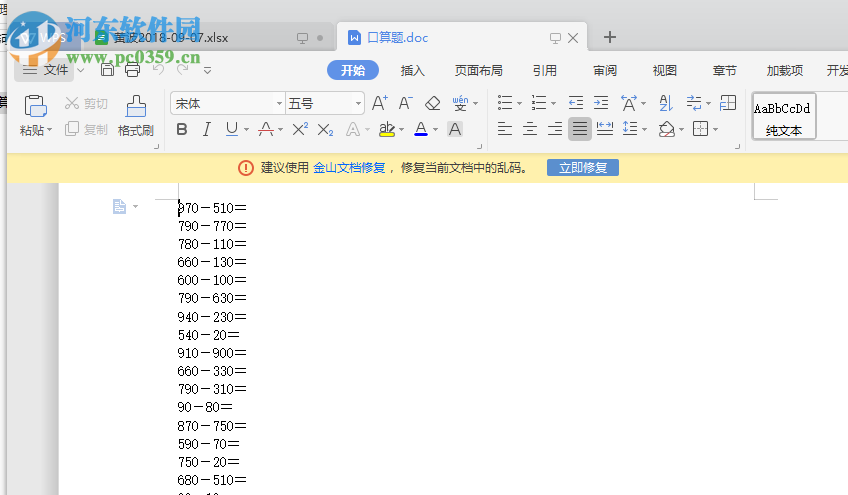848x495 pixels.
Task: Open the 金山文档修复 link
Action: coord(349,168)
